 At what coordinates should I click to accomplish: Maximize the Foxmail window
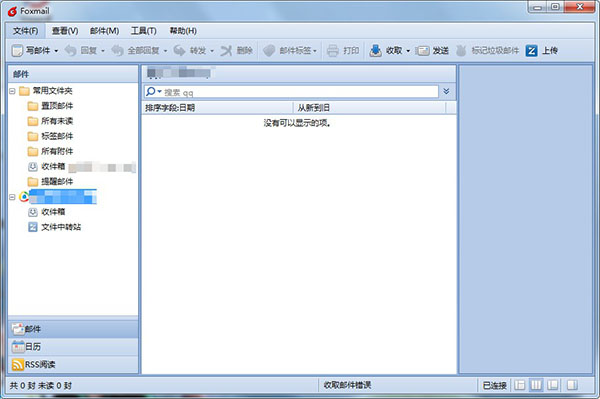[555, 7]
